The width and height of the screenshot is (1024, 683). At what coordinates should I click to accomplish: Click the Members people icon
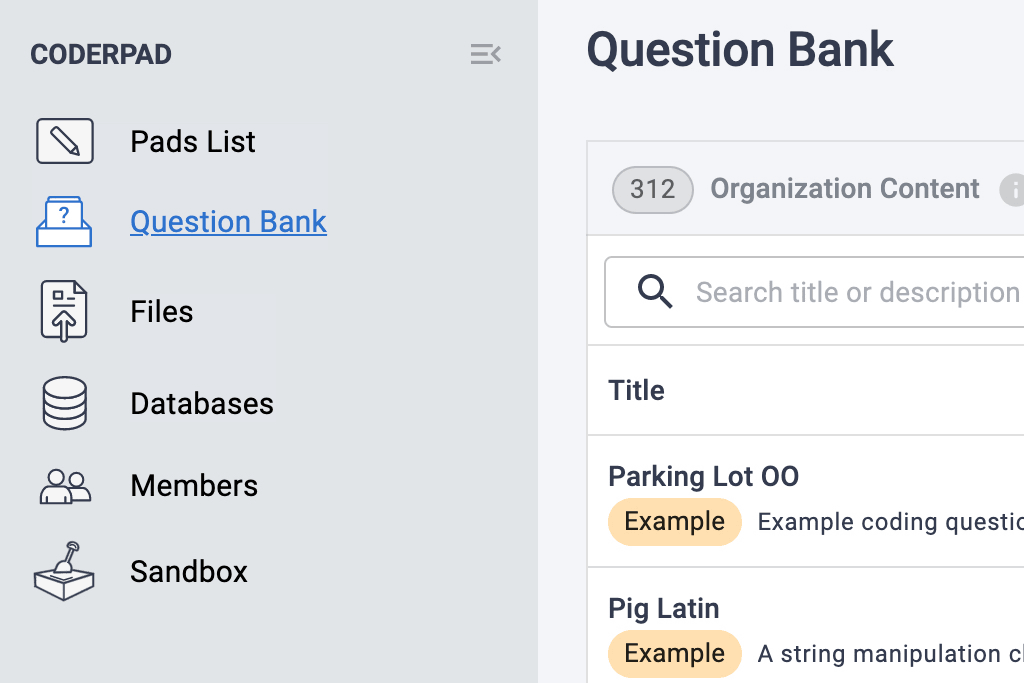(x=65, y=486)
